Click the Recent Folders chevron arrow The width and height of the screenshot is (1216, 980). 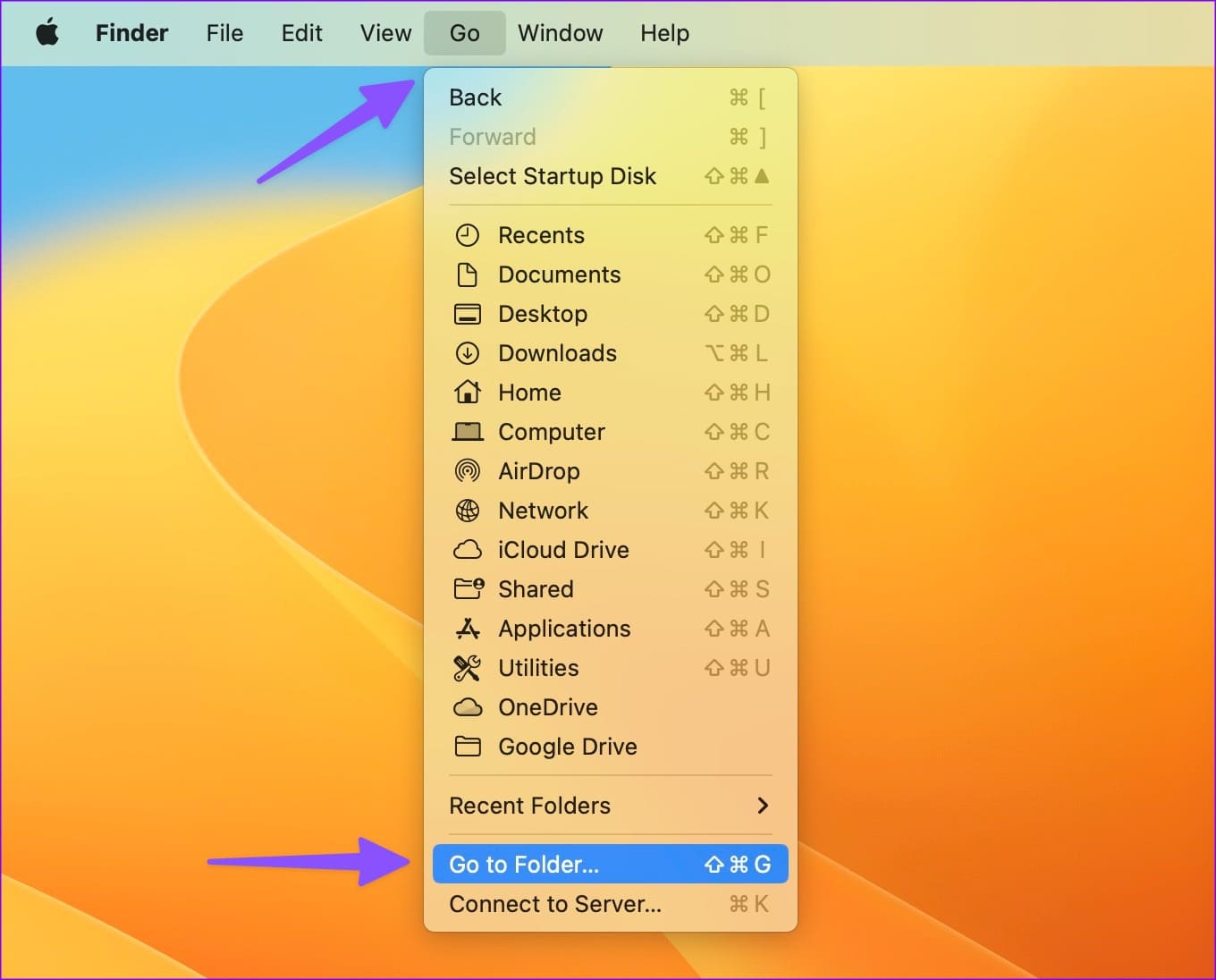[762, 806]
